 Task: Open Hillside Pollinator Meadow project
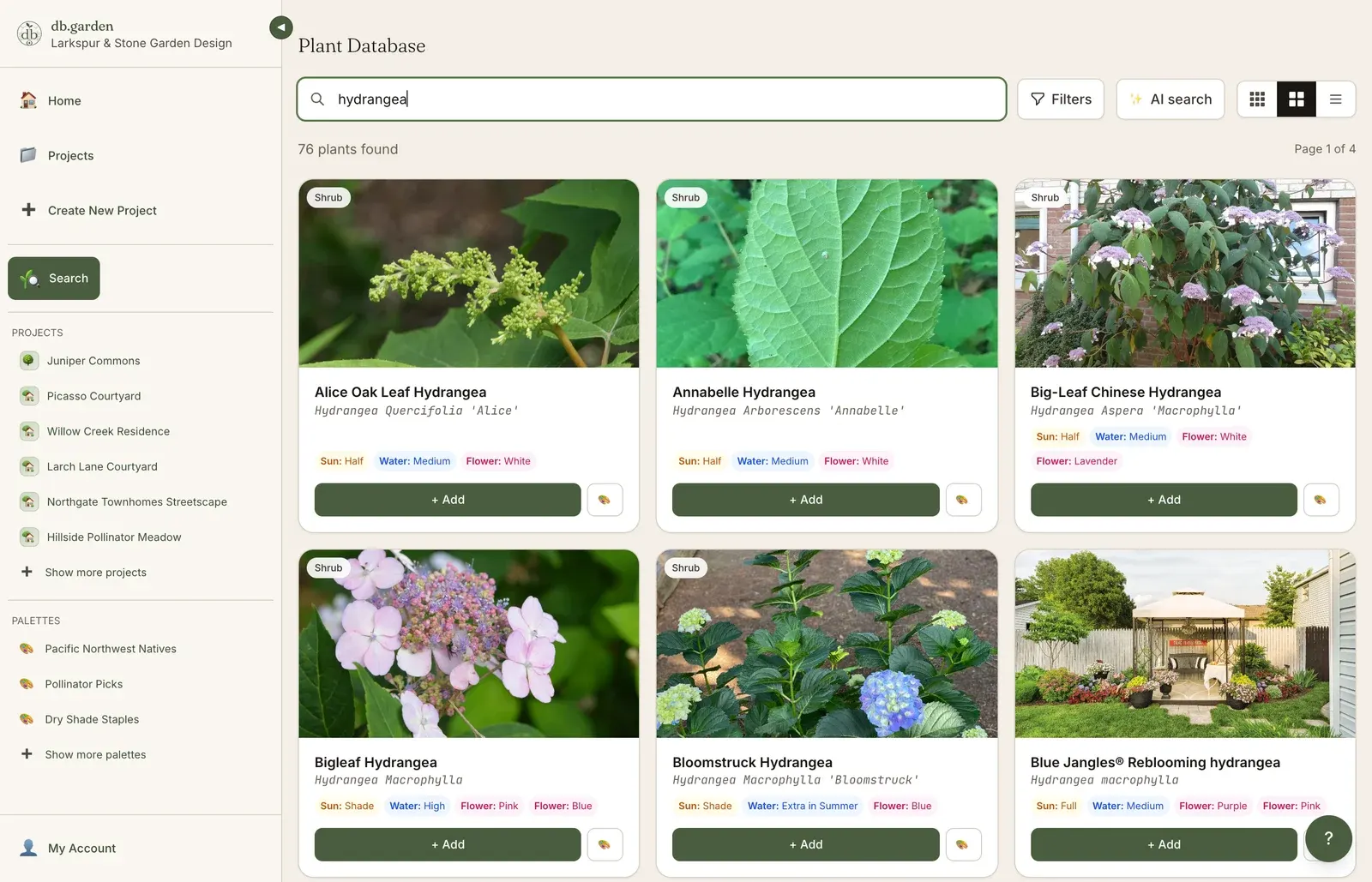(x=114, y=537)
